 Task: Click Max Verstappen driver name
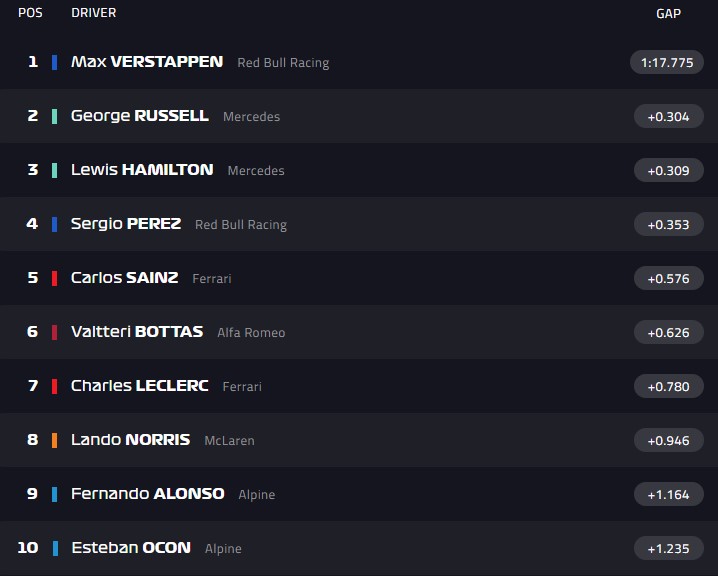147,62
